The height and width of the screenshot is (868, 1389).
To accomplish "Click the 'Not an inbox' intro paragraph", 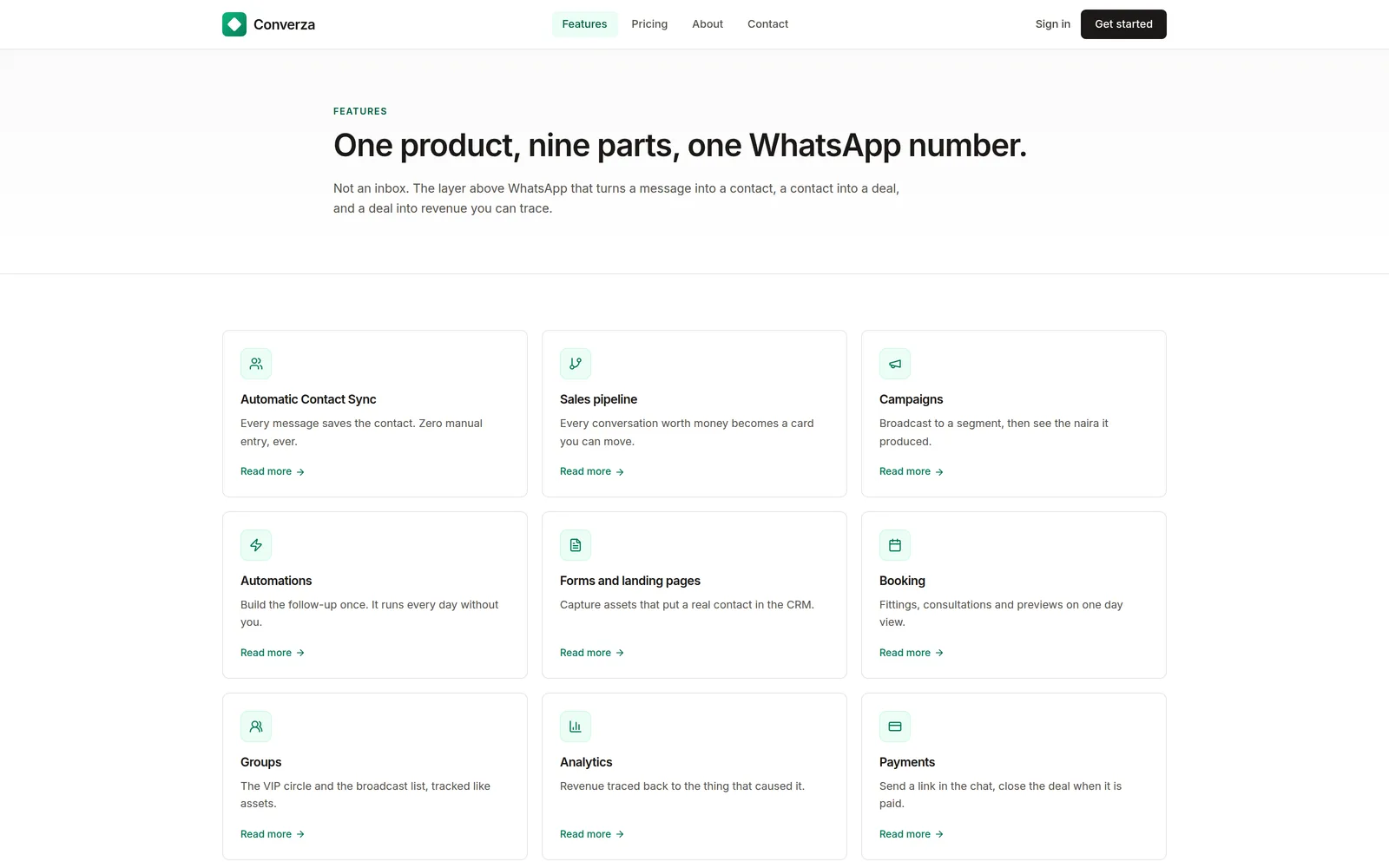I will click(616, 198).
